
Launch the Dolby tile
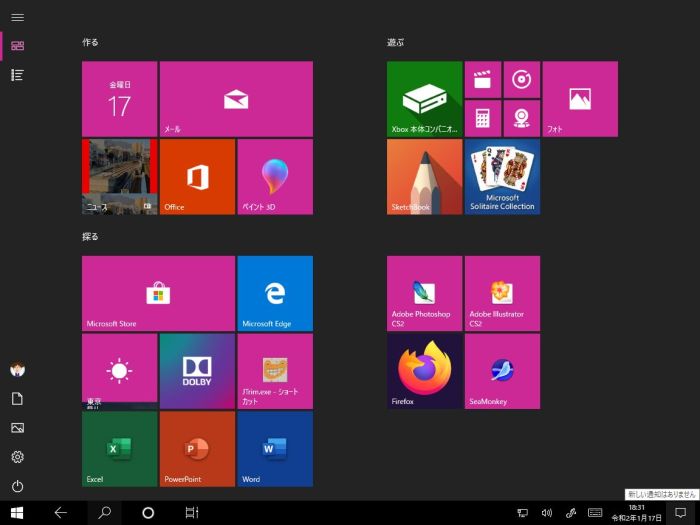click(197, 371)
